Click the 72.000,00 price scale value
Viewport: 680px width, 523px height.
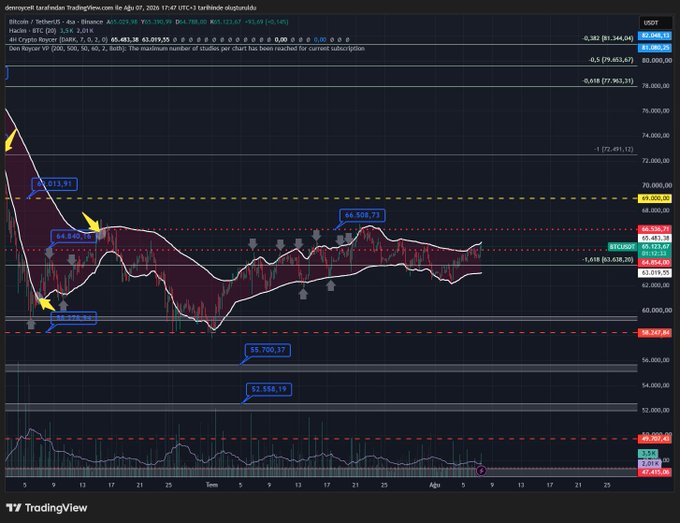click(657, 160)
